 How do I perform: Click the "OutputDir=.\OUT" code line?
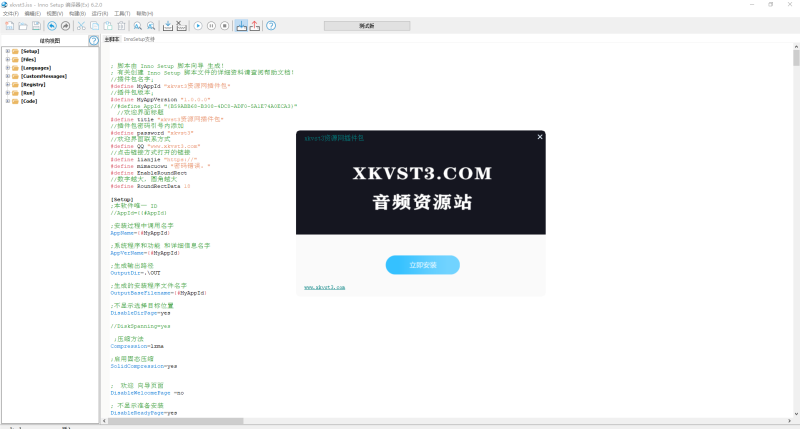(136, 273)
